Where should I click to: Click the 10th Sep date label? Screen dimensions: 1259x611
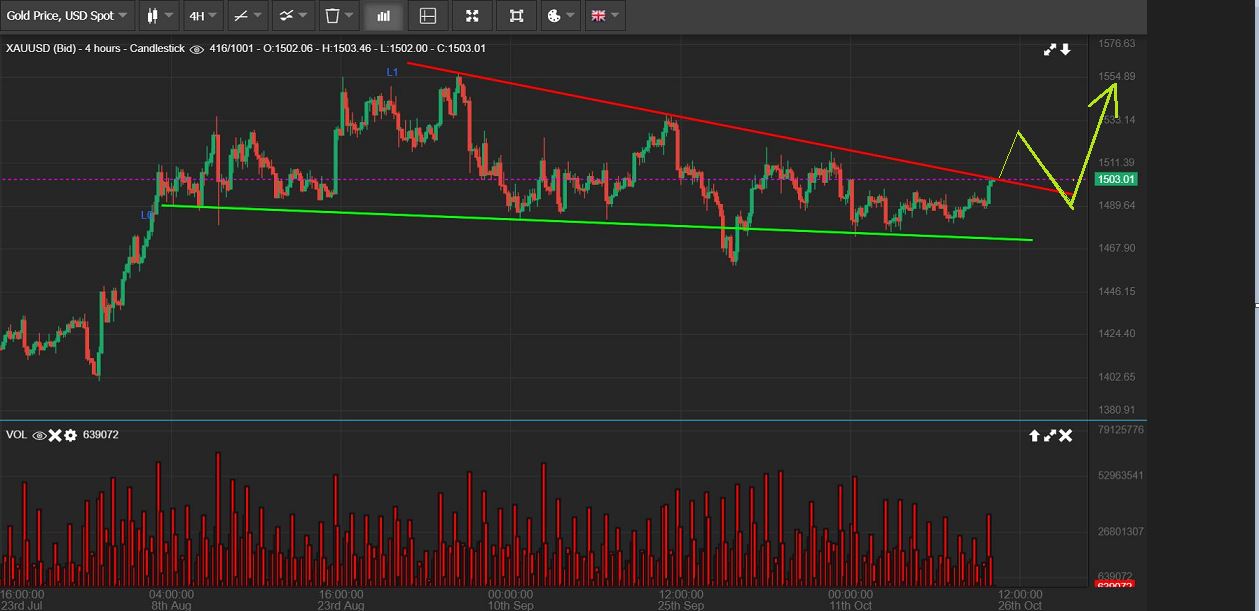pyautogui.click(x=510, y=605)
